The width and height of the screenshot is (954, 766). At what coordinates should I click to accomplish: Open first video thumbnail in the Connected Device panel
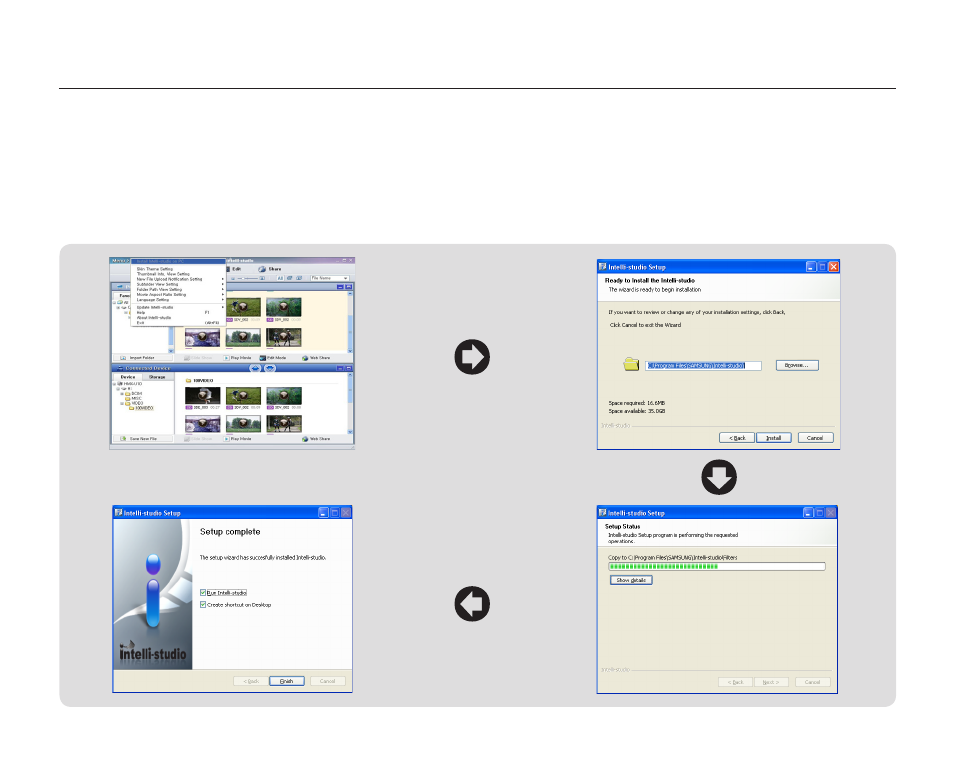pyautogui.click(x=203, y=395)
